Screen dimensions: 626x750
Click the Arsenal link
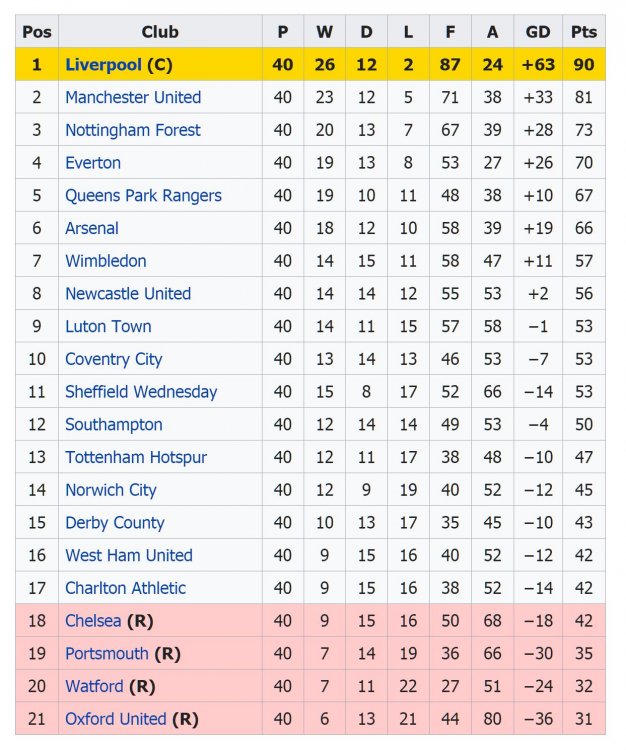pos(92,228)
